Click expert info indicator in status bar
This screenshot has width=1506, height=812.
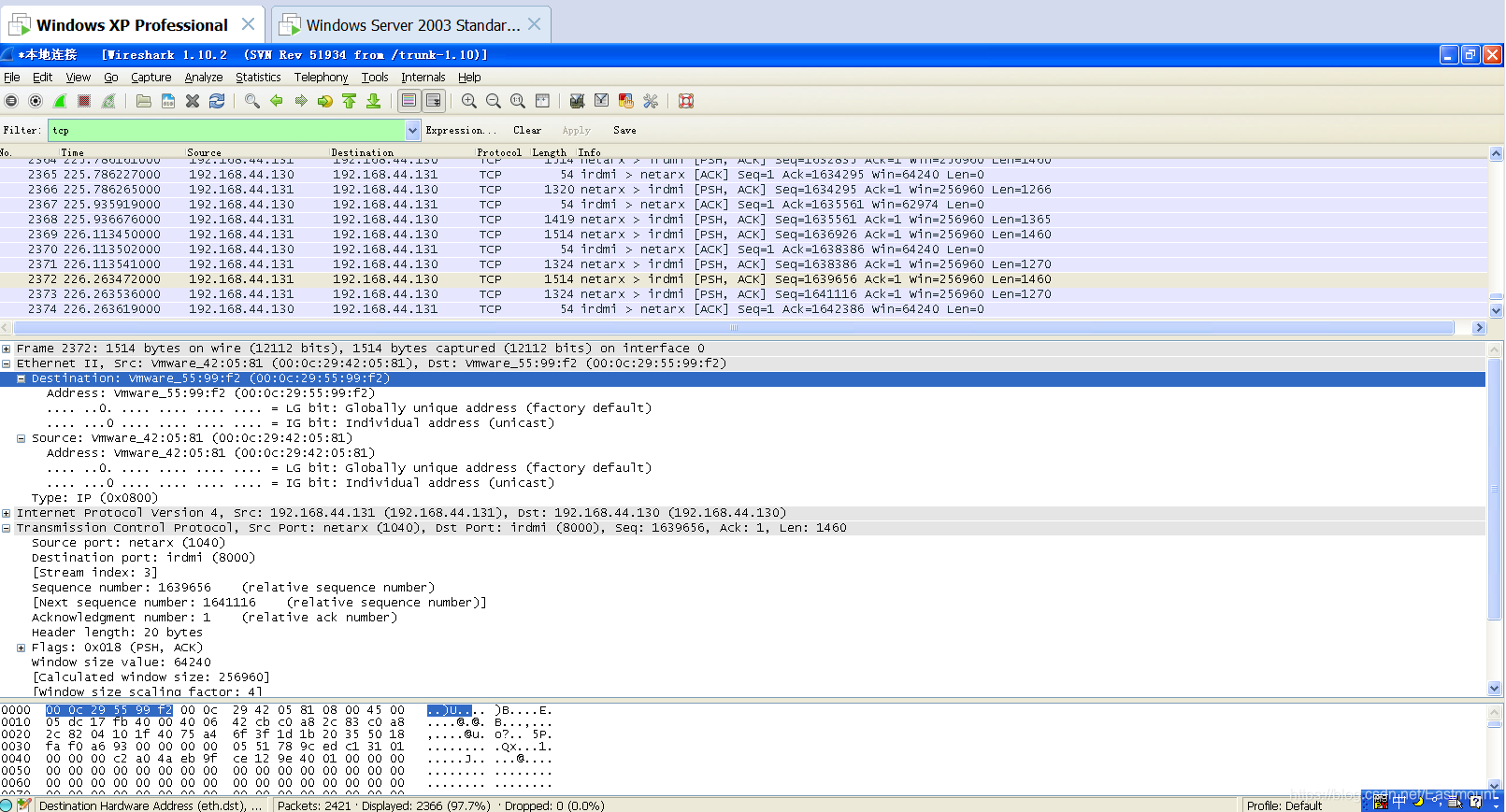click(7, 805)
